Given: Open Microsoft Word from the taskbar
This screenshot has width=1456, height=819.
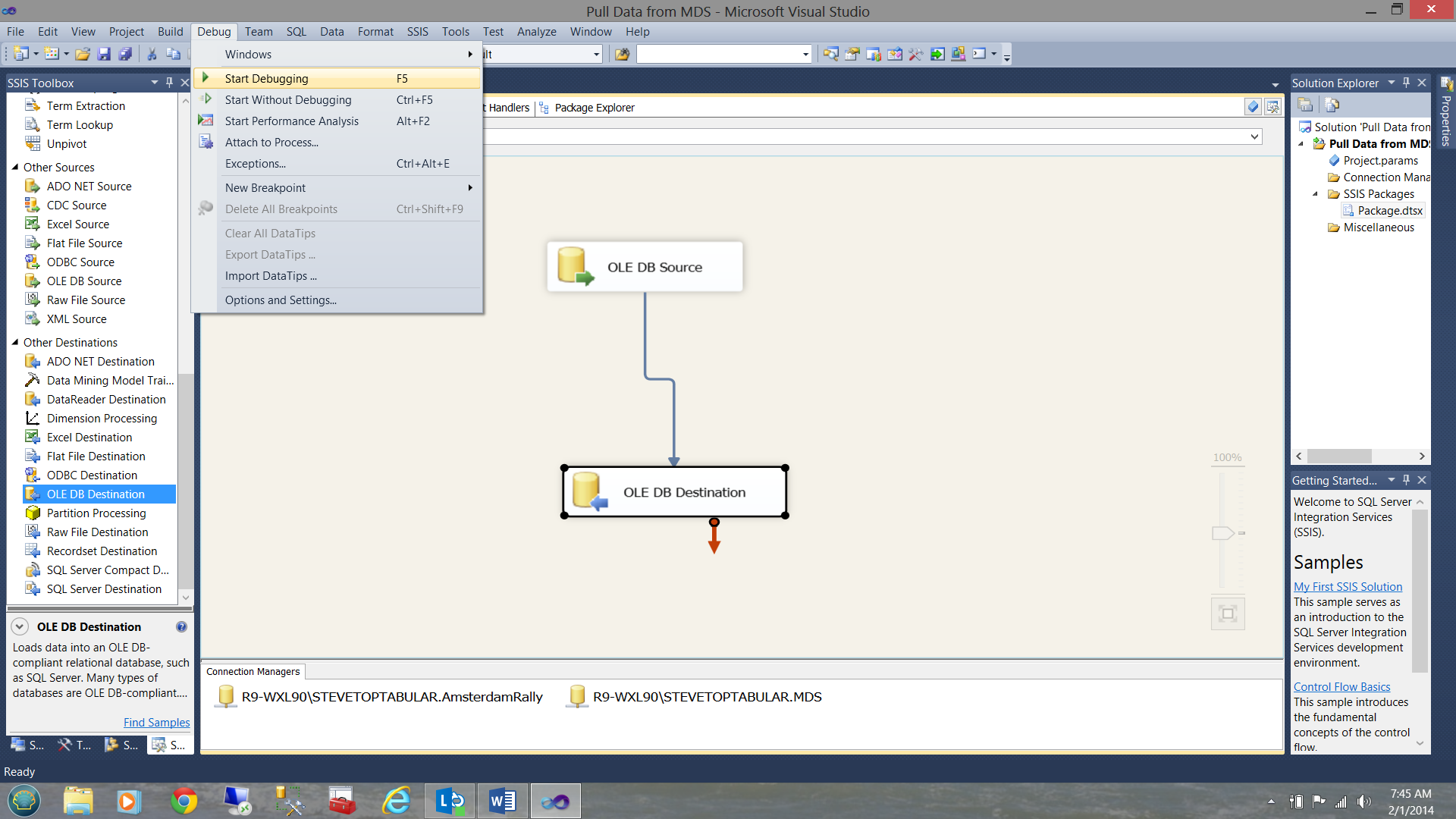Looking at the screenshot, I should pos(502,801).
